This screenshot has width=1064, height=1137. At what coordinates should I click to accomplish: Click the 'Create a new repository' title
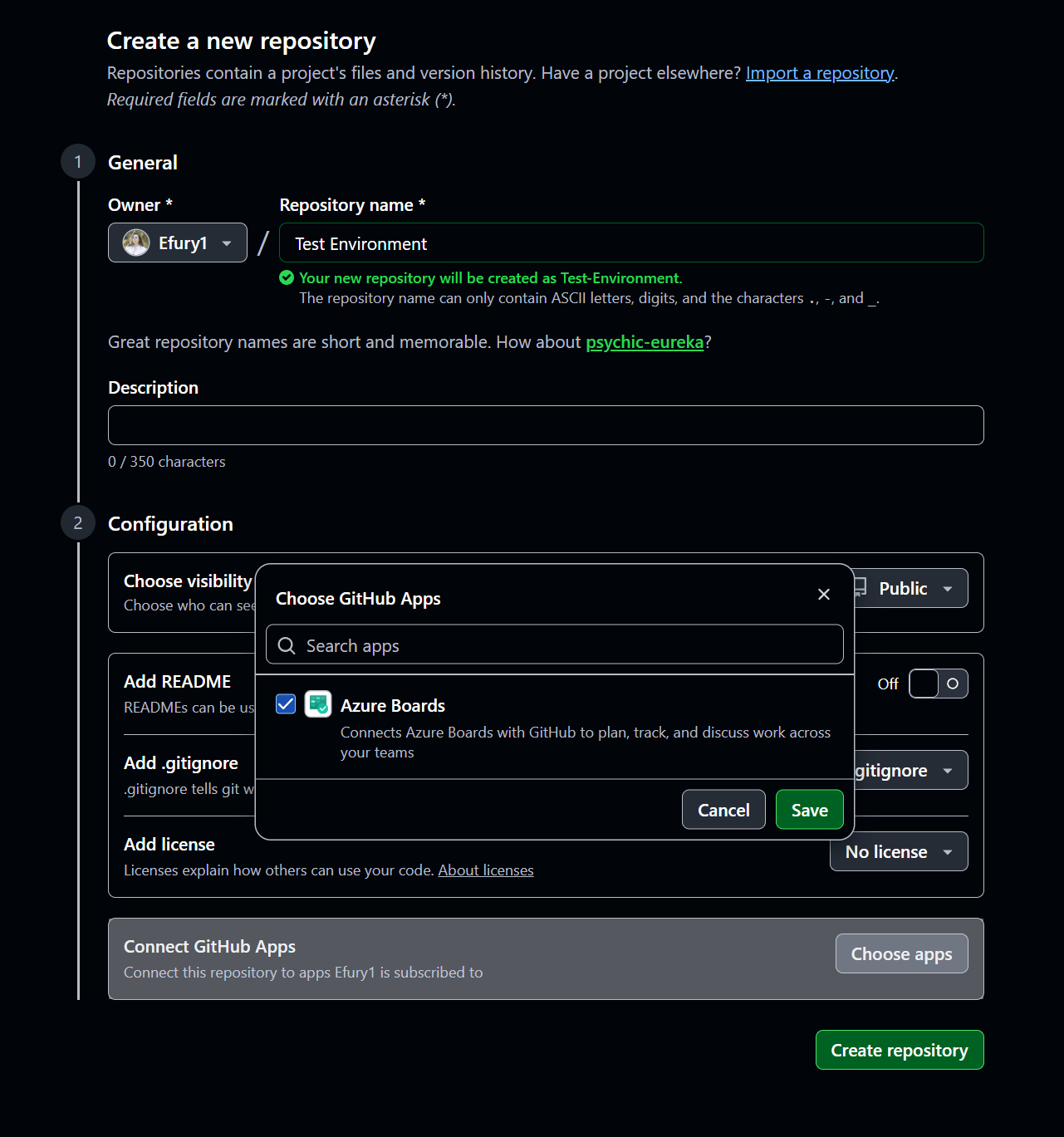coord(242,41)
